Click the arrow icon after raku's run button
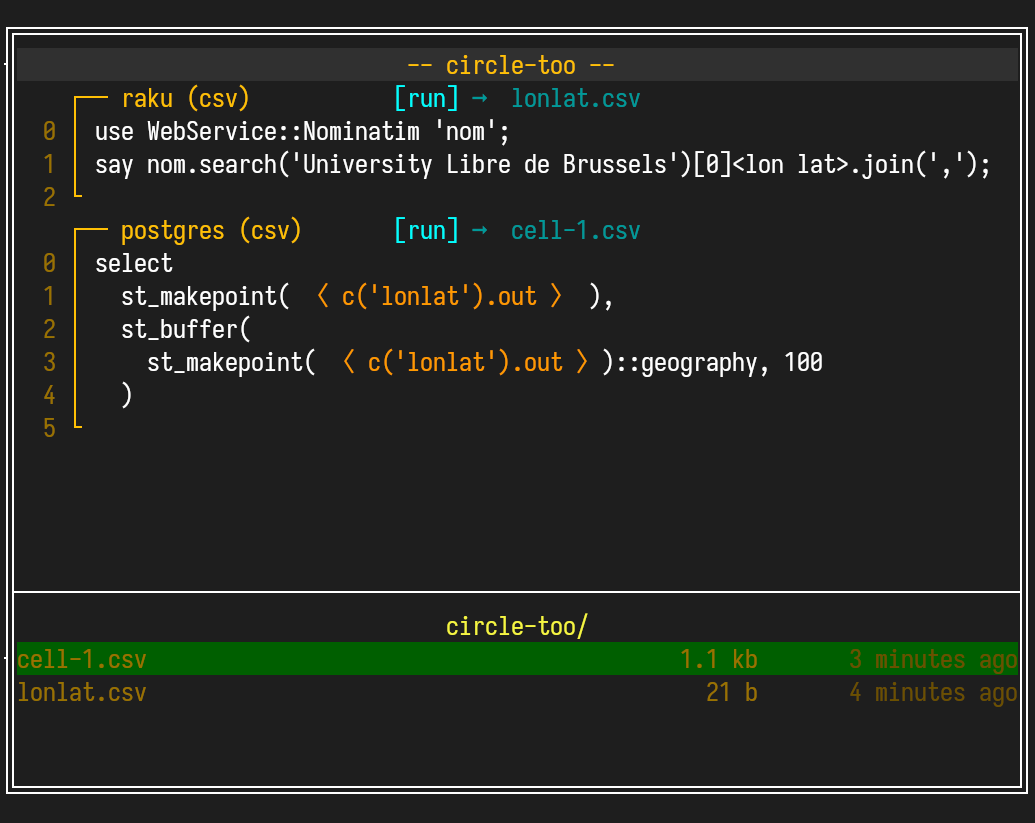 479,99
